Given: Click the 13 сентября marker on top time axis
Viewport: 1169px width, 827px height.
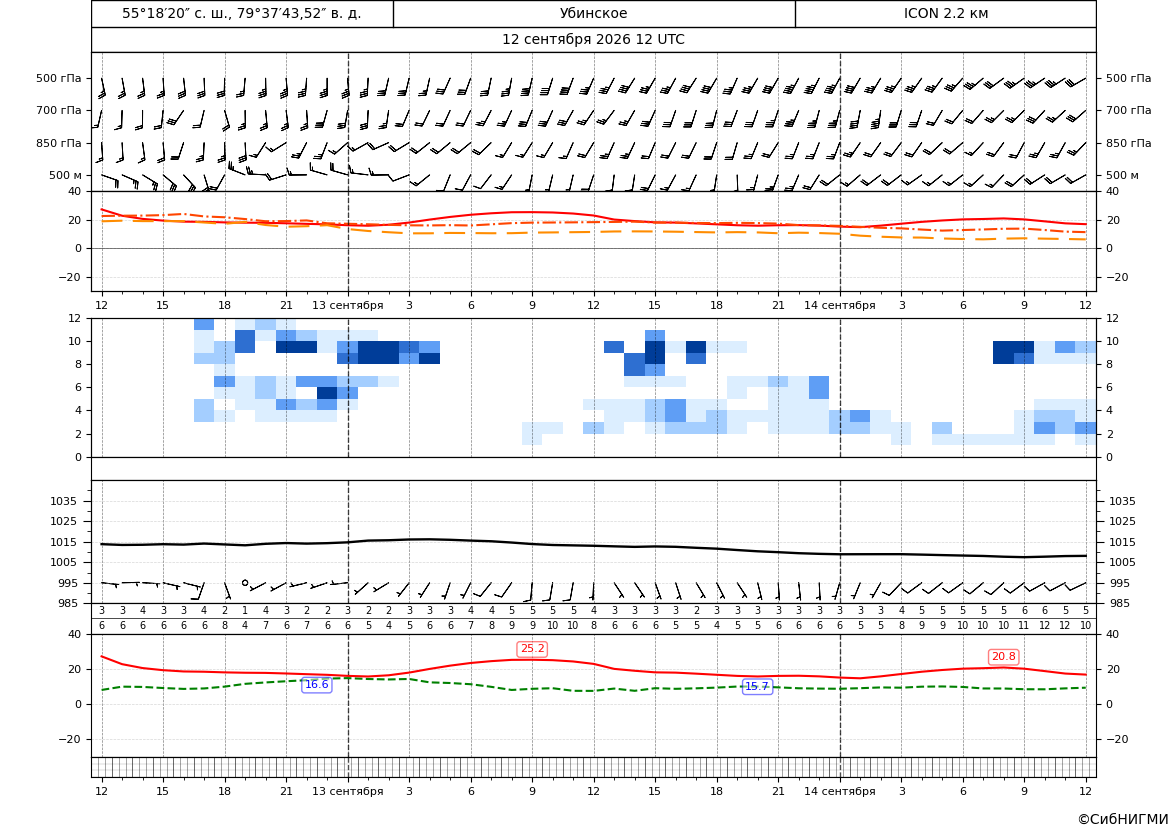Looking at the screenshot, I should (x=347, y=305).
